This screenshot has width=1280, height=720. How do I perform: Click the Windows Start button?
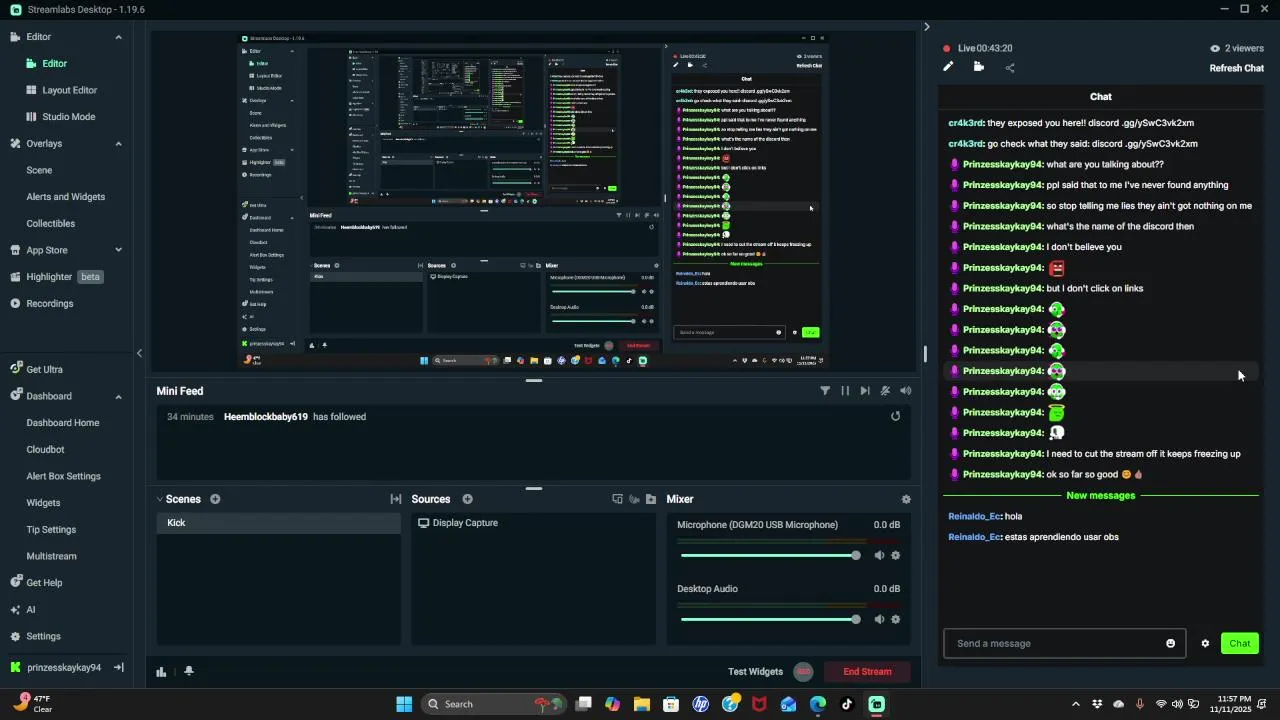tap(404, 704)
